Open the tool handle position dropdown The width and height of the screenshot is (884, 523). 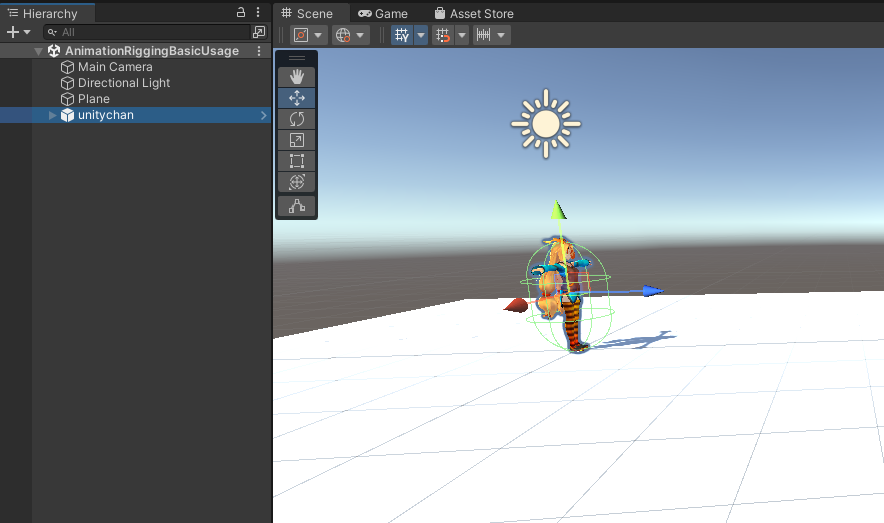308,35
